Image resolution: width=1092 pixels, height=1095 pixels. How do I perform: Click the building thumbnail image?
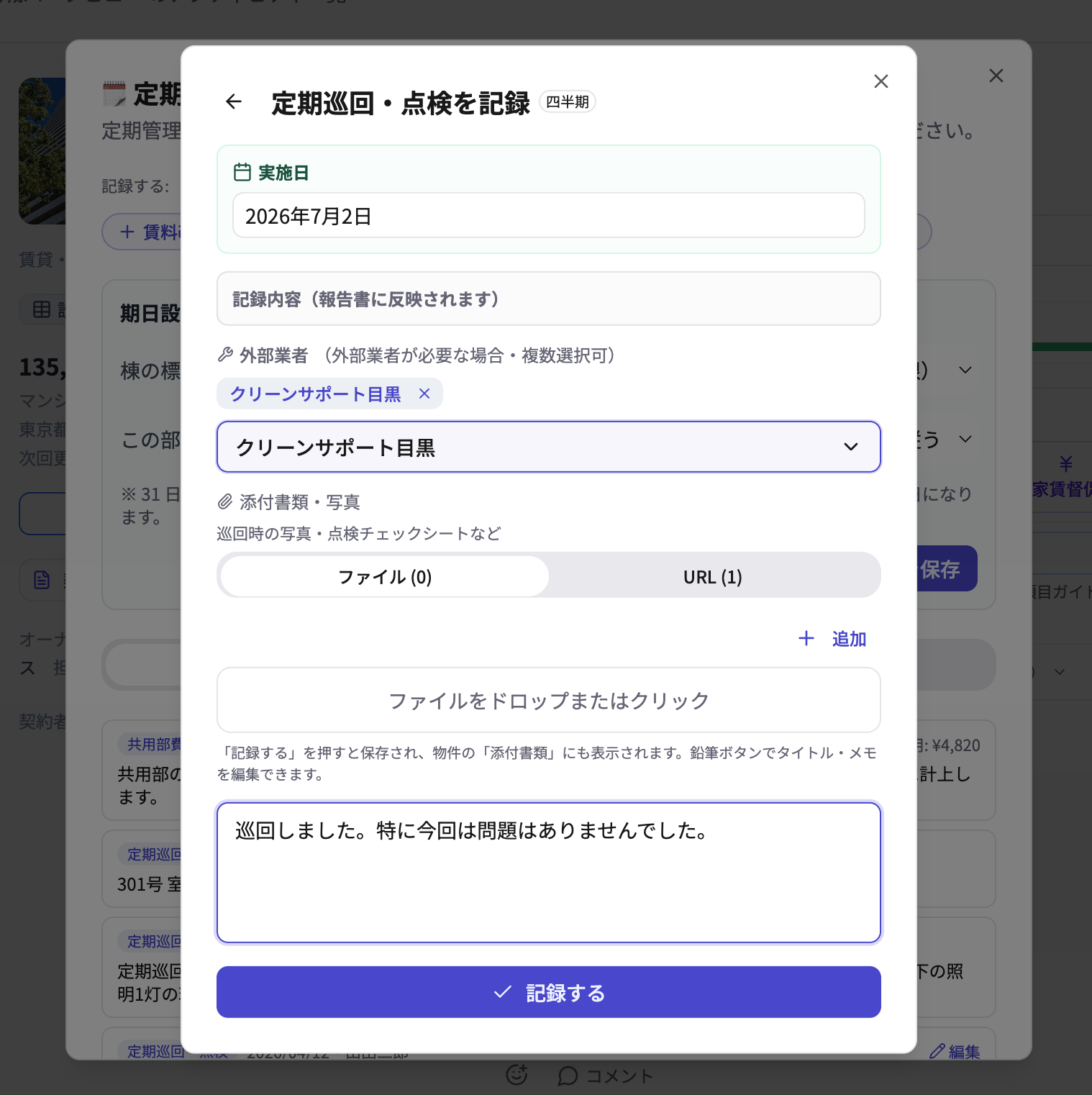coord(42,151)
